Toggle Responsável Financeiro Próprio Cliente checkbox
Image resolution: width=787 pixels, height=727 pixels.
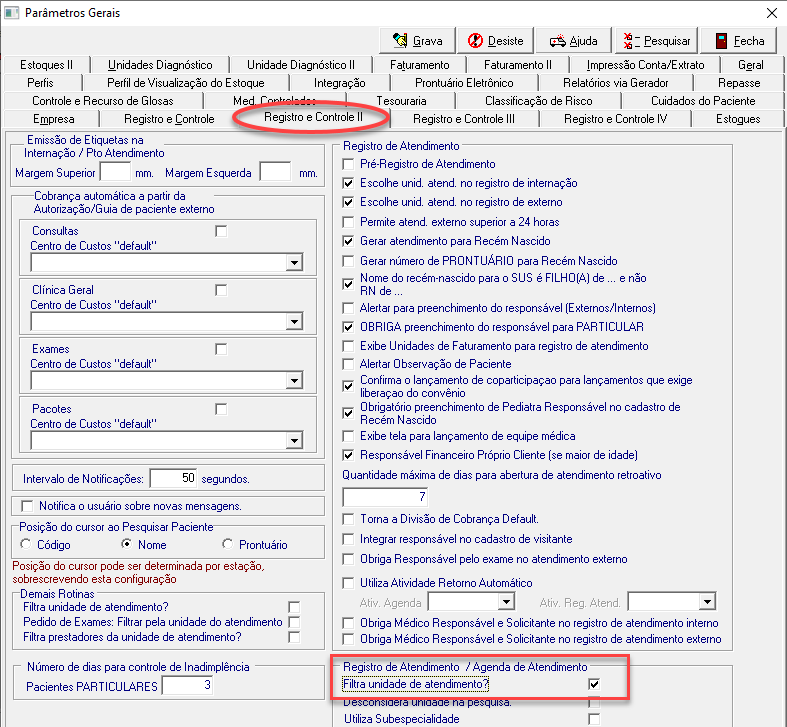[x=348, y=455]
